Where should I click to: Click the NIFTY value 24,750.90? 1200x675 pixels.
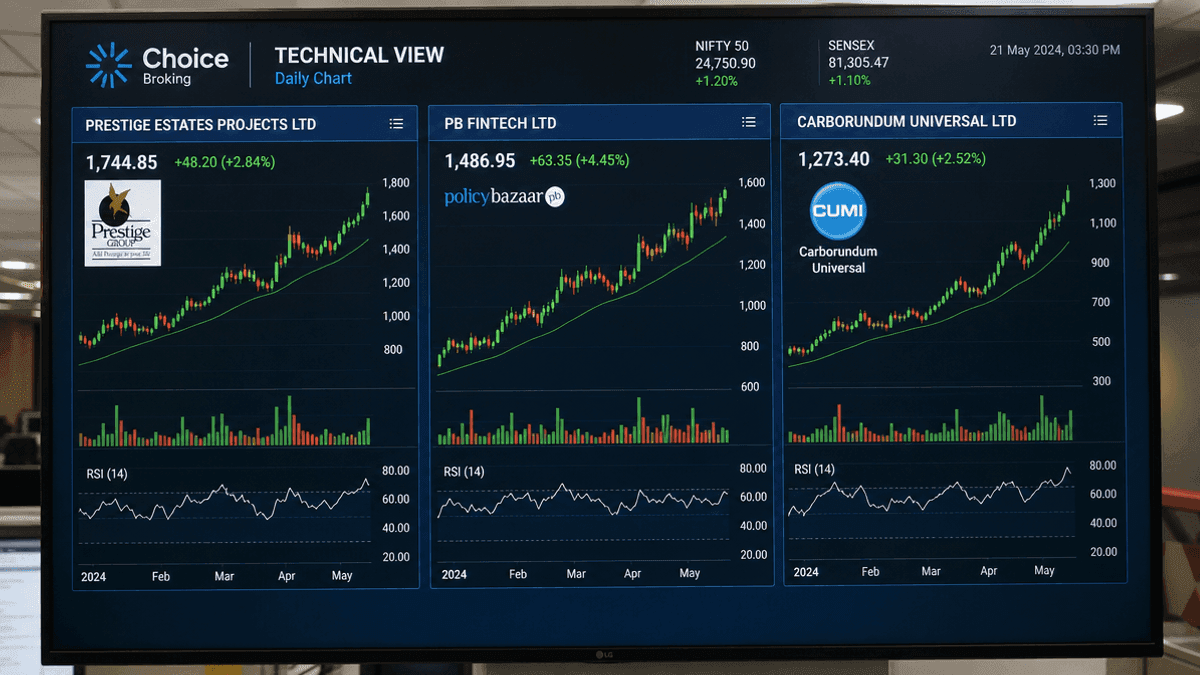(x=725, y=63)
